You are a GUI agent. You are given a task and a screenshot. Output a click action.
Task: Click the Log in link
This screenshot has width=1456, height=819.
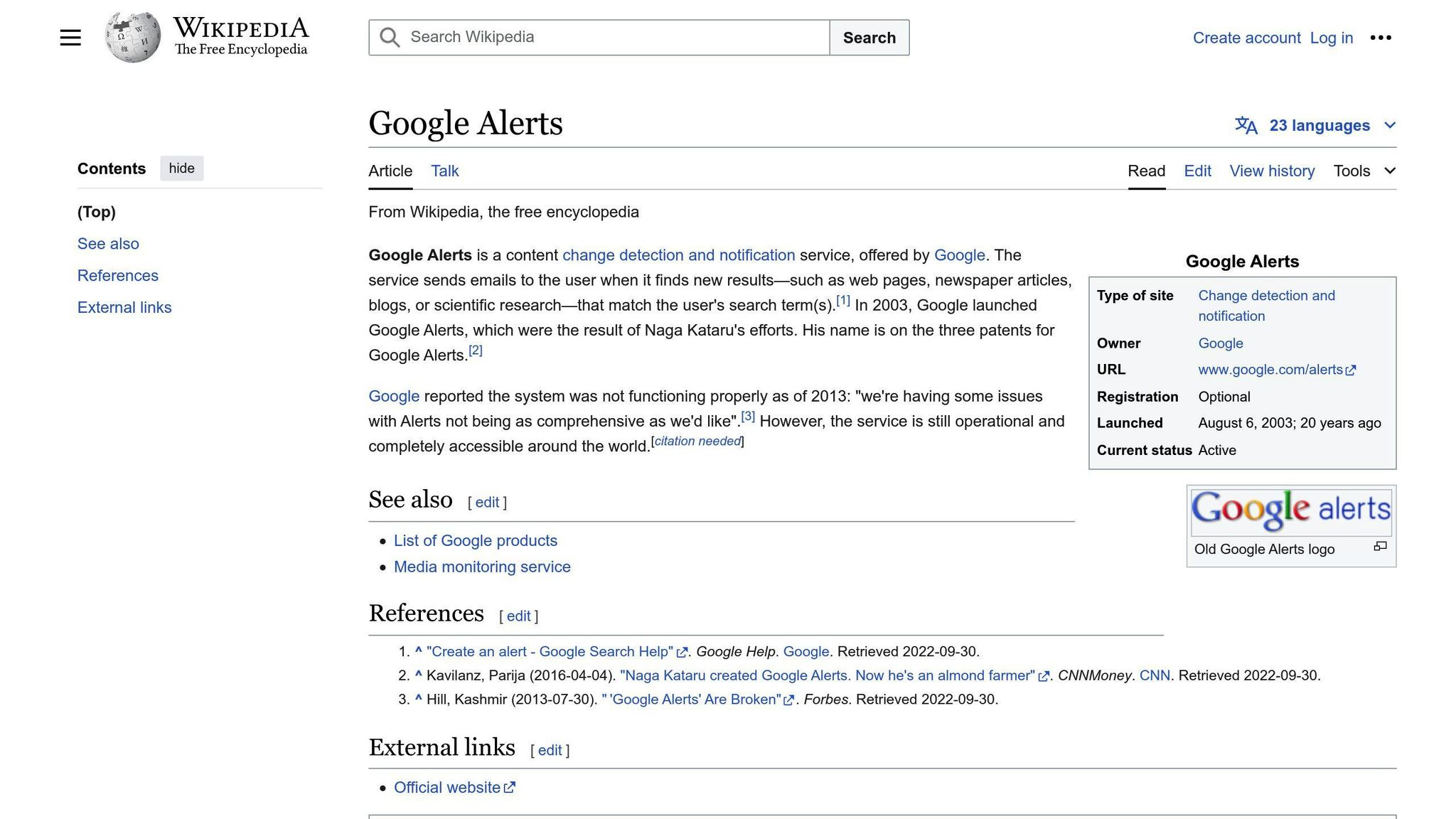[x=1331, y=38]
